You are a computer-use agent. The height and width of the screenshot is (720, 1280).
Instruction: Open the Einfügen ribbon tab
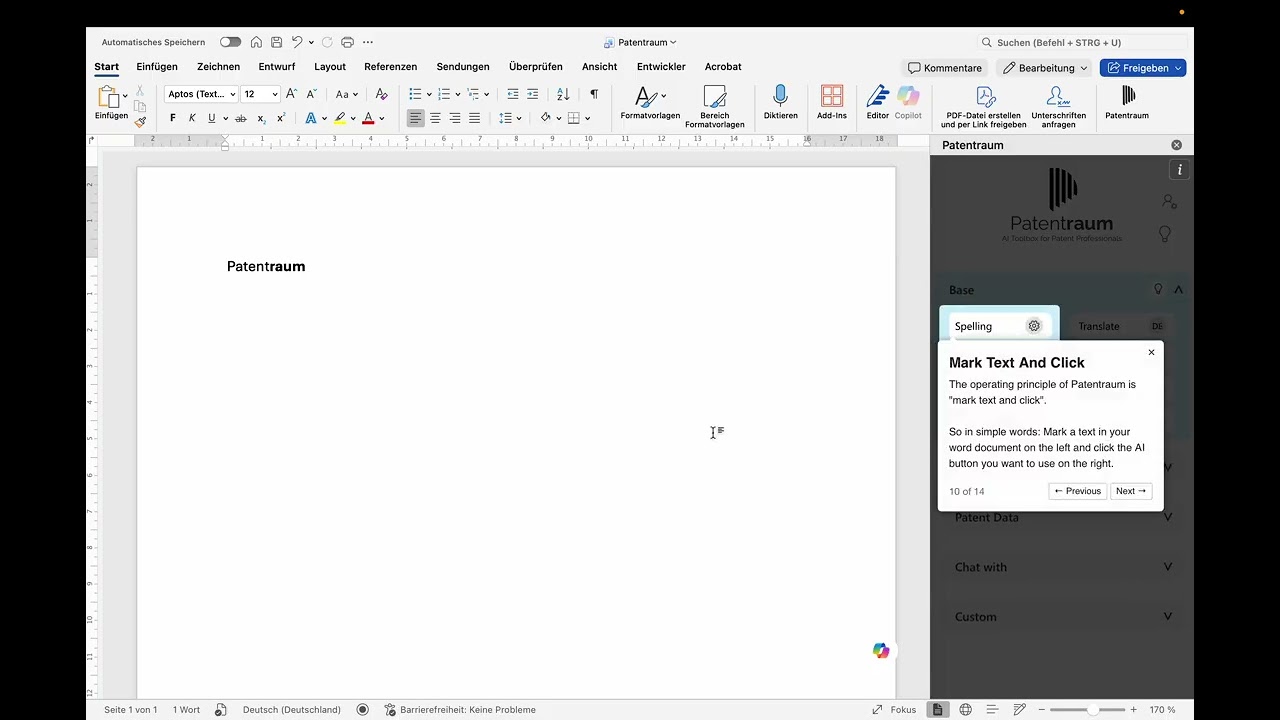pyautogui.click(x=157, y=67)
